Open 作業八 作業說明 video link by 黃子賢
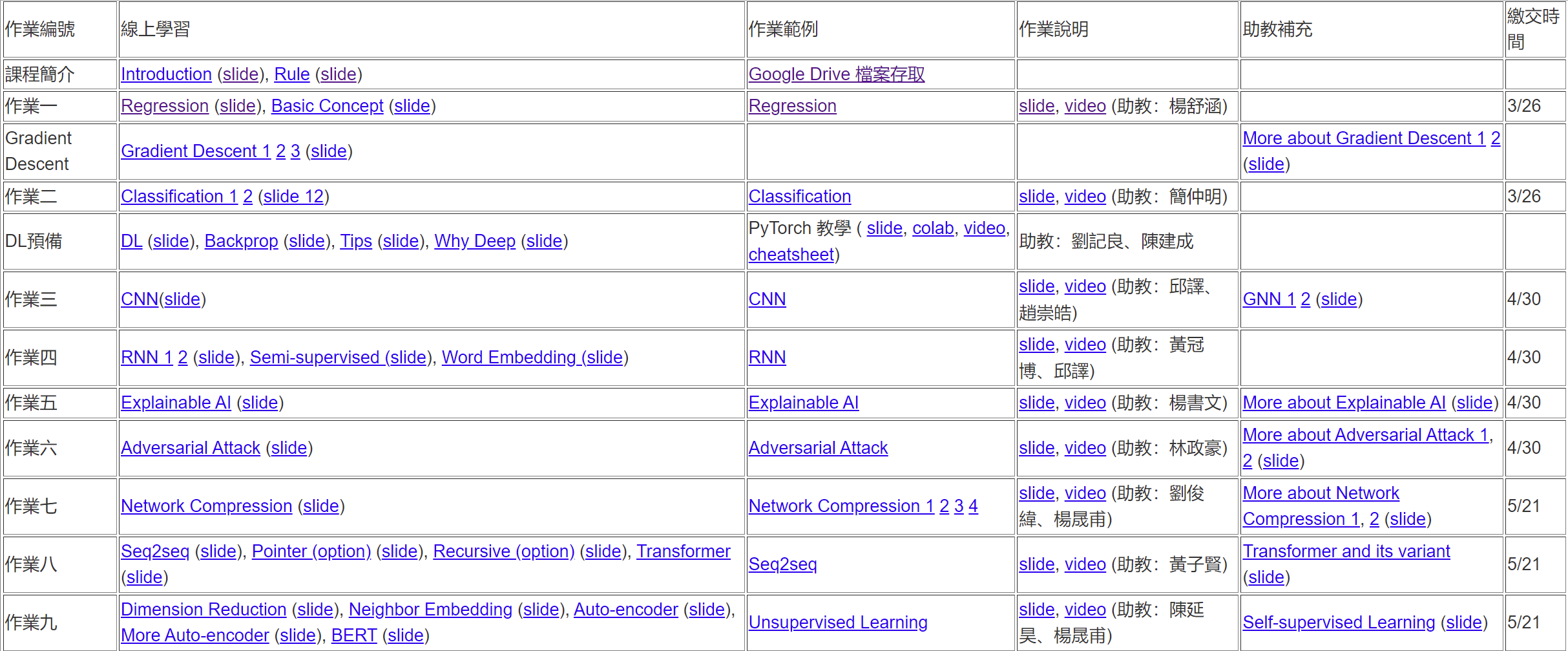 click(x=1085, y=564)
